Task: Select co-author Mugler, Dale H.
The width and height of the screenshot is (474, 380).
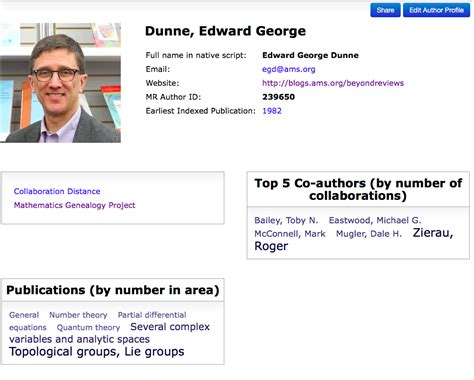Action: pos(369,234)
